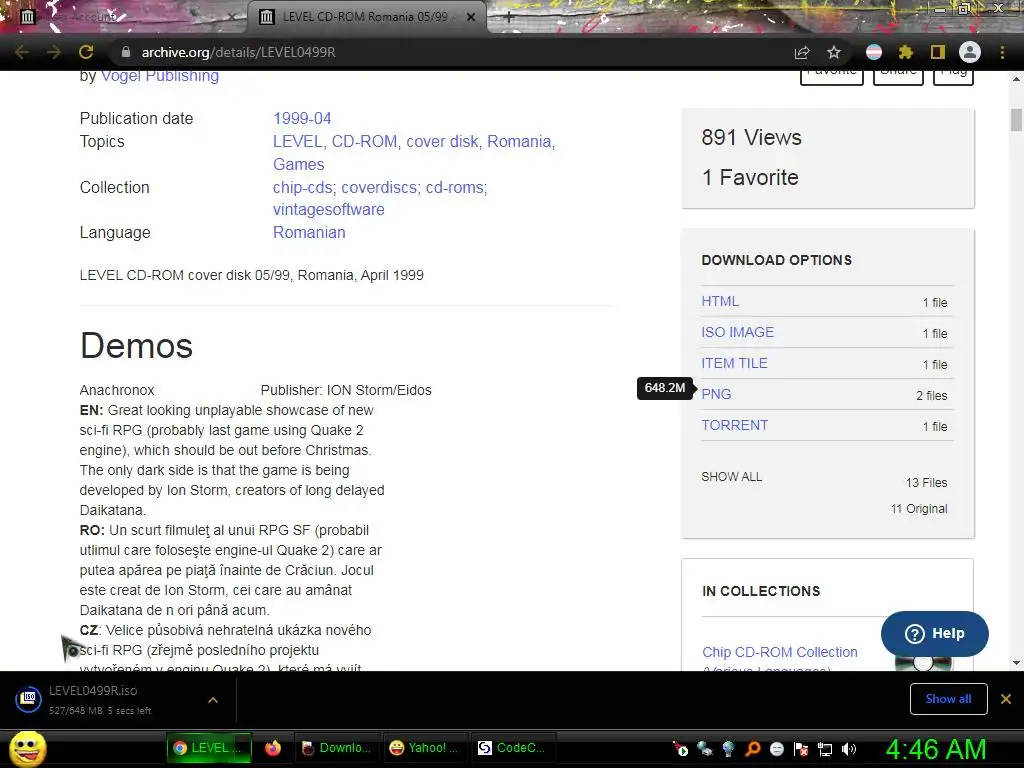Click the safely remove hardware tray icon

pyautogui.click(x=705, y=748)
